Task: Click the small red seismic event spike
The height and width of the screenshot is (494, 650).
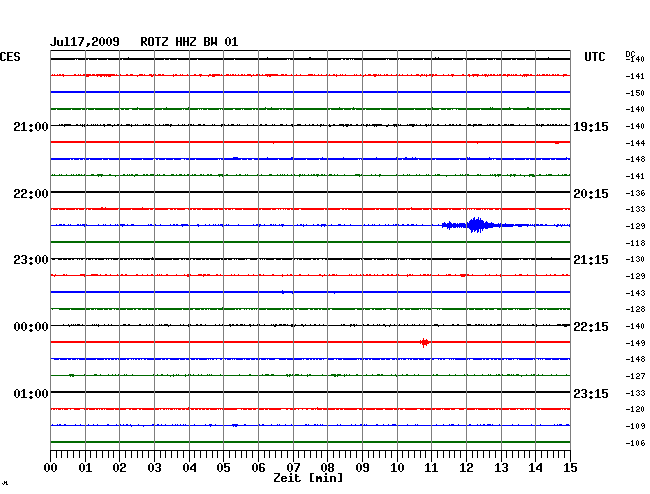Action: 424,342
